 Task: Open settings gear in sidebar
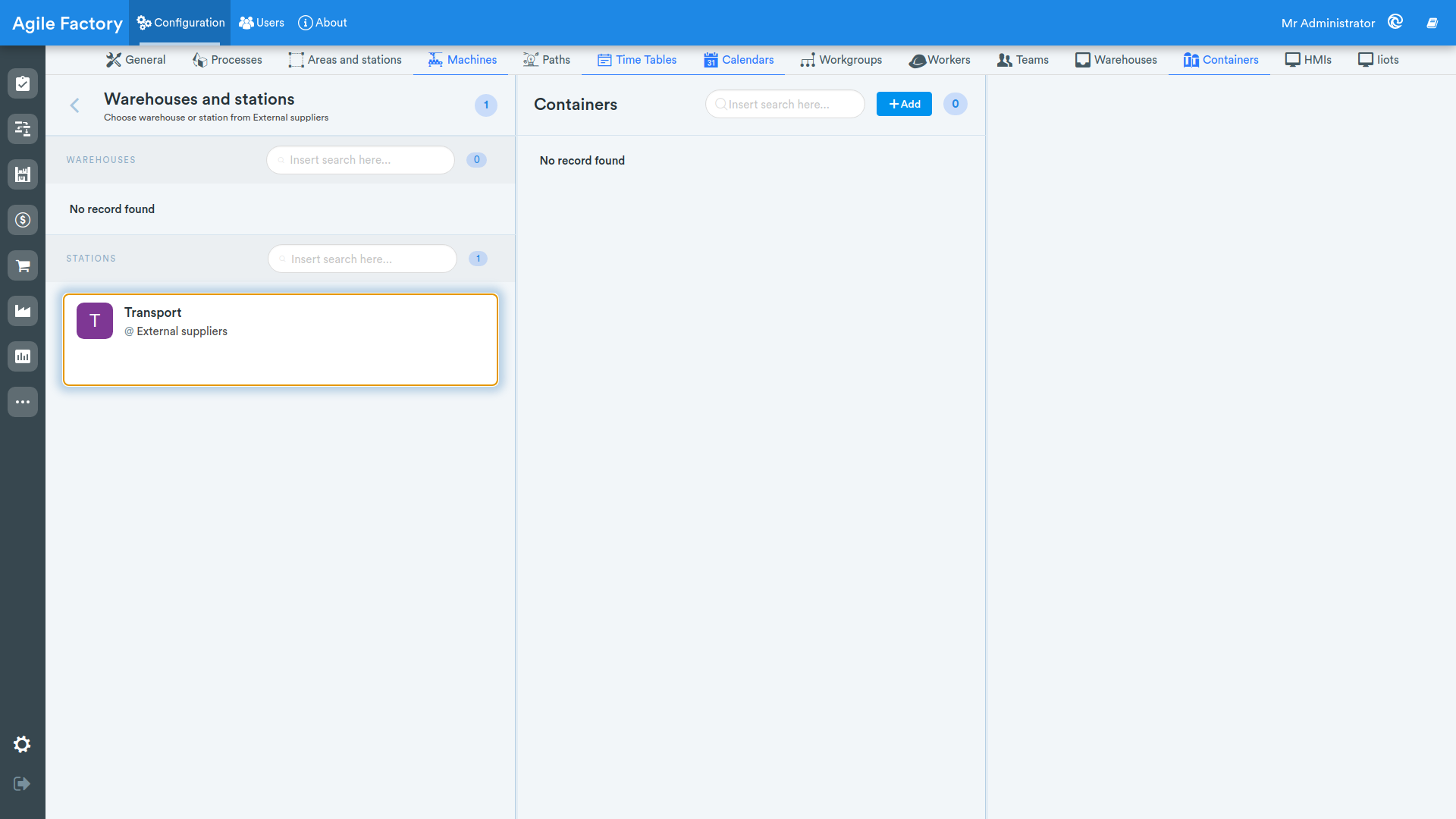pos(22,745)
